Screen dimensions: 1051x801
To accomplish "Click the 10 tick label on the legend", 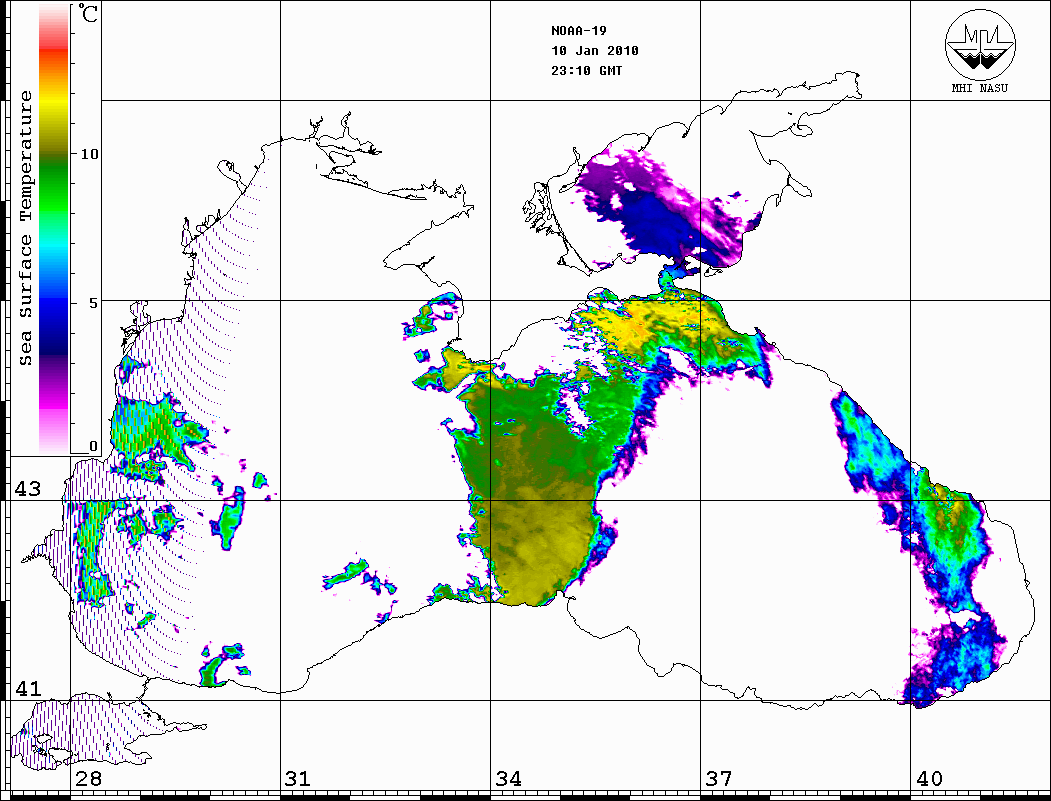I will (89, 154).
